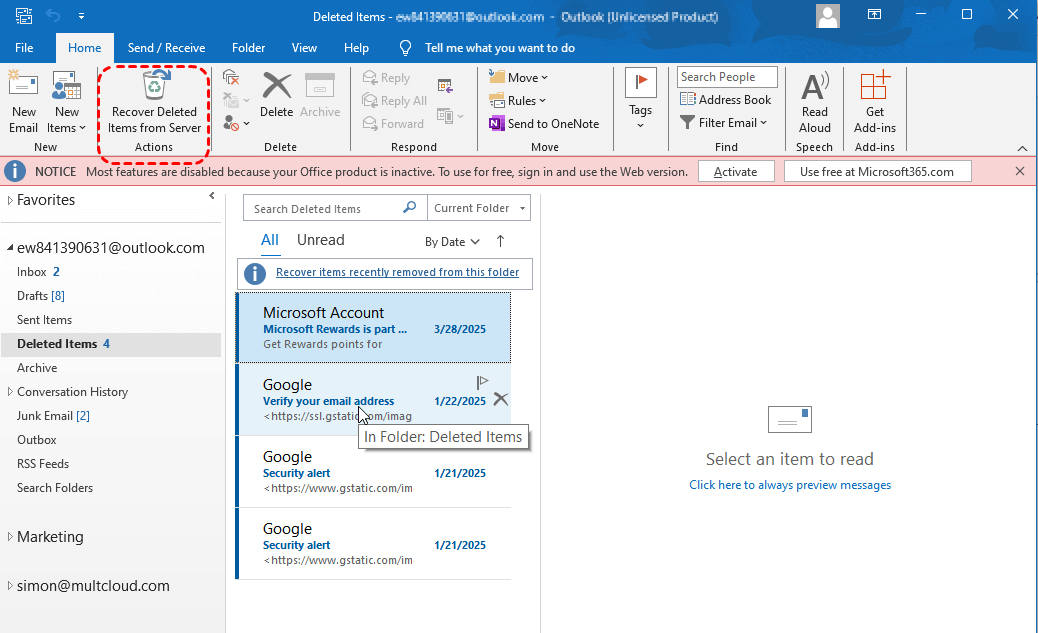Click Use free at Microsoft365.com
The width and height of the screenshot is (1038, 633).
876,171
